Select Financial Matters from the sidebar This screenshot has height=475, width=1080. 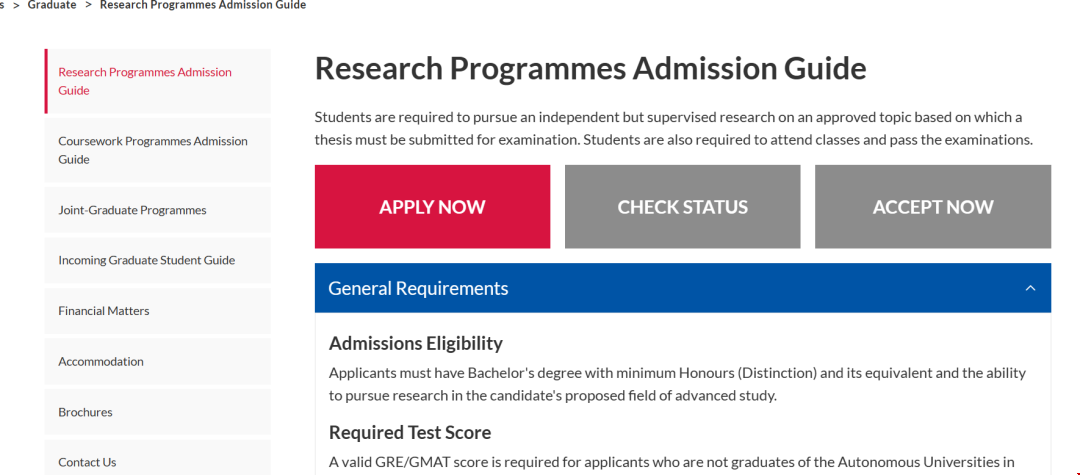[103, 311]
